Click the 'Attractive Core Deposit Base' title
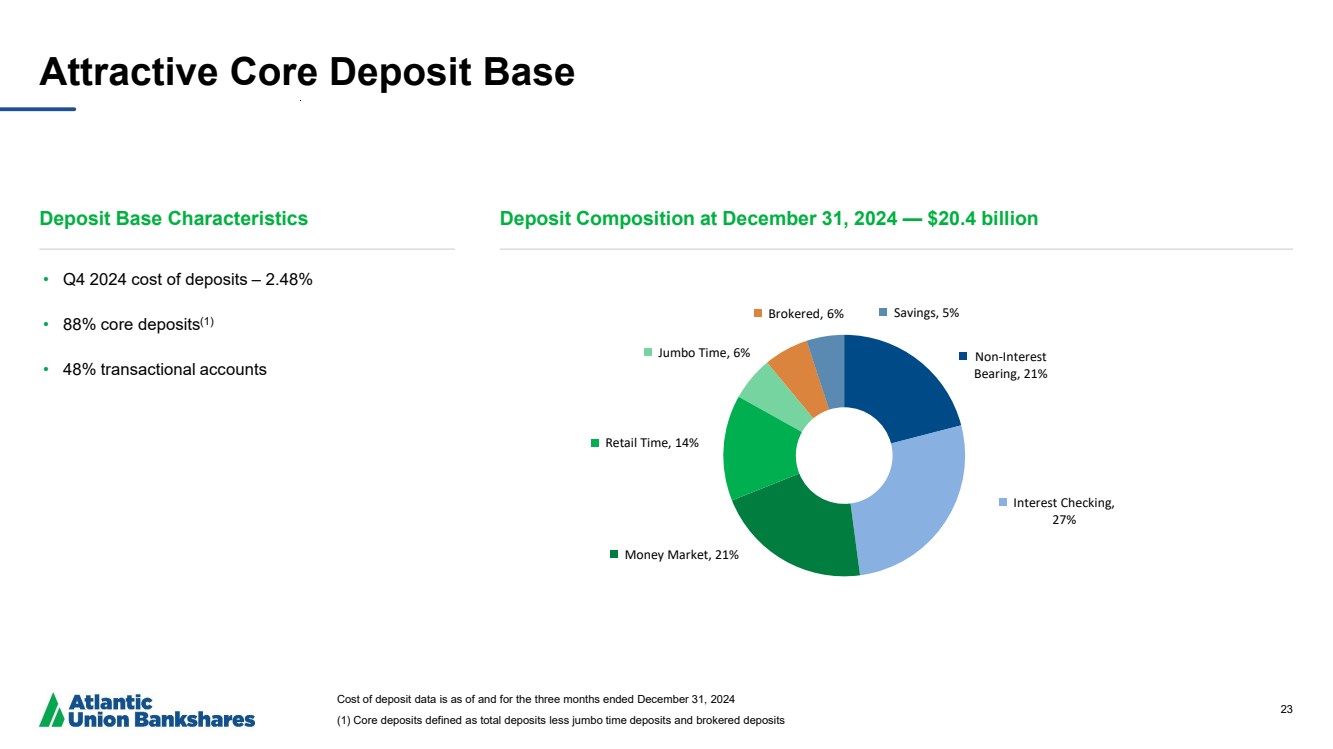 click(x=307, y=72)
